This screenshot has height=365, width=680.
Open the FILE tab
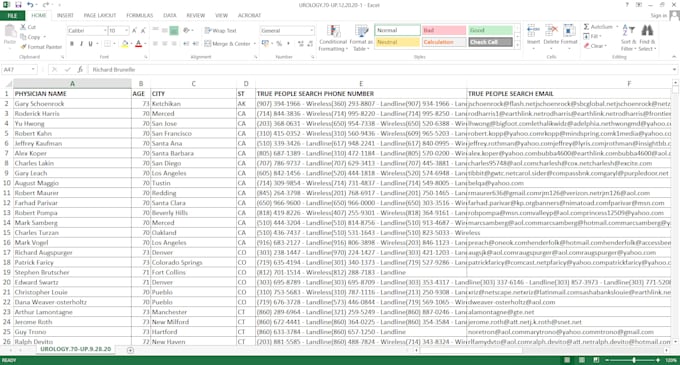(x=12, y=16)
